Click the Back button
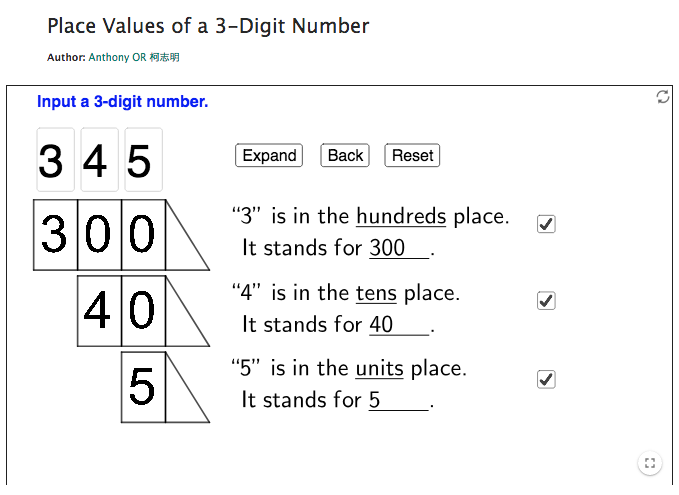The width and height of the screenshot is (679, 495). point(345,155)
